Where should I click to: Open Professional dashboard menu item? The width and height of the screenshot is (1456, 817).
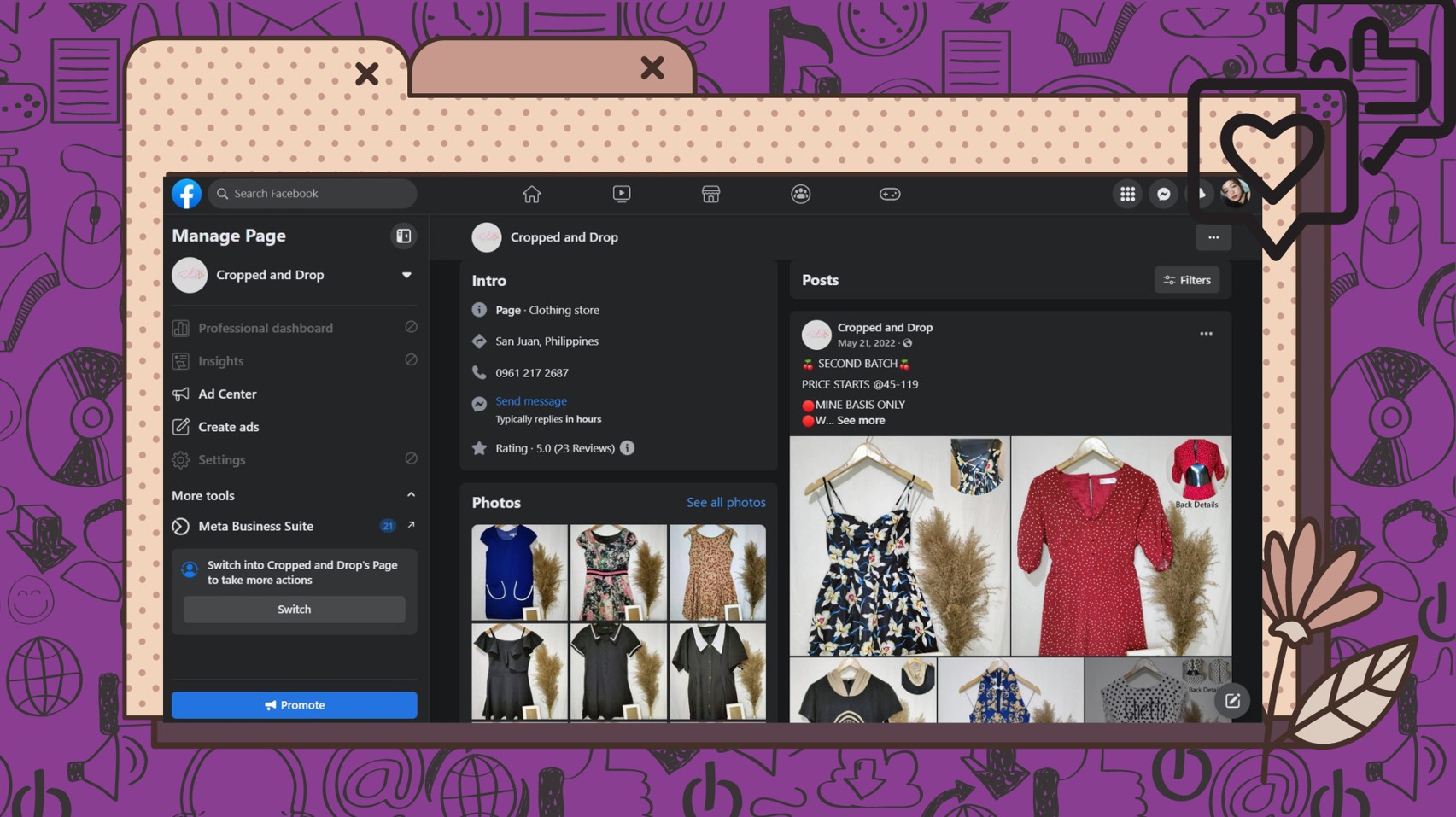point(294,328)
